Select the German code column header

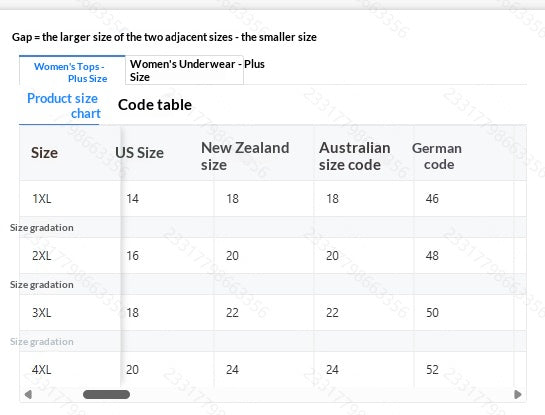click(x=437, y=156)
